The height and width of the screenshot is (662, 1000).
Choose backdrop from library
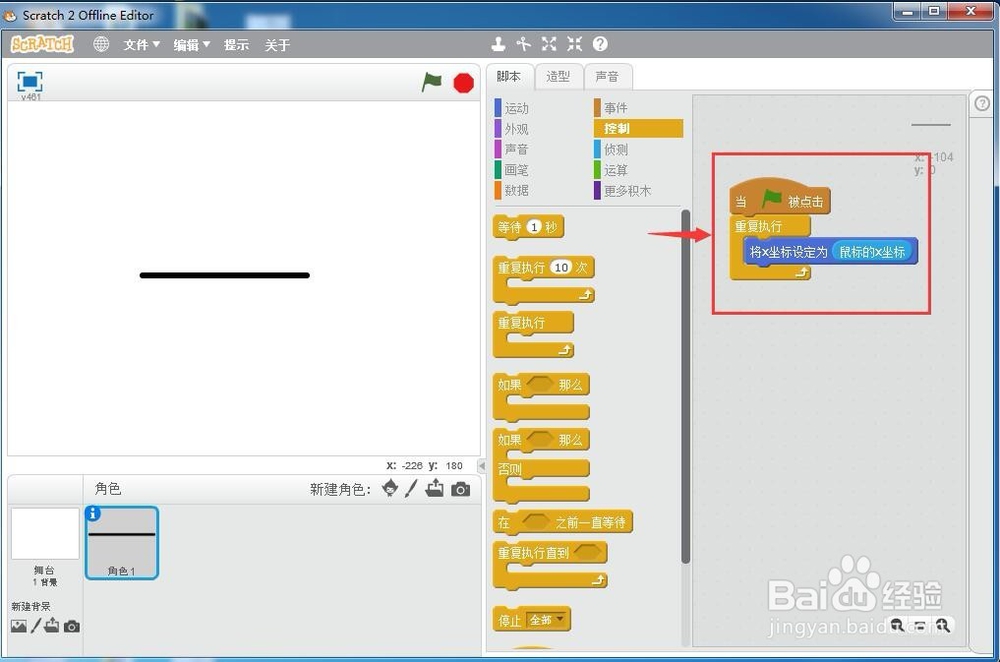click(18, 626)
